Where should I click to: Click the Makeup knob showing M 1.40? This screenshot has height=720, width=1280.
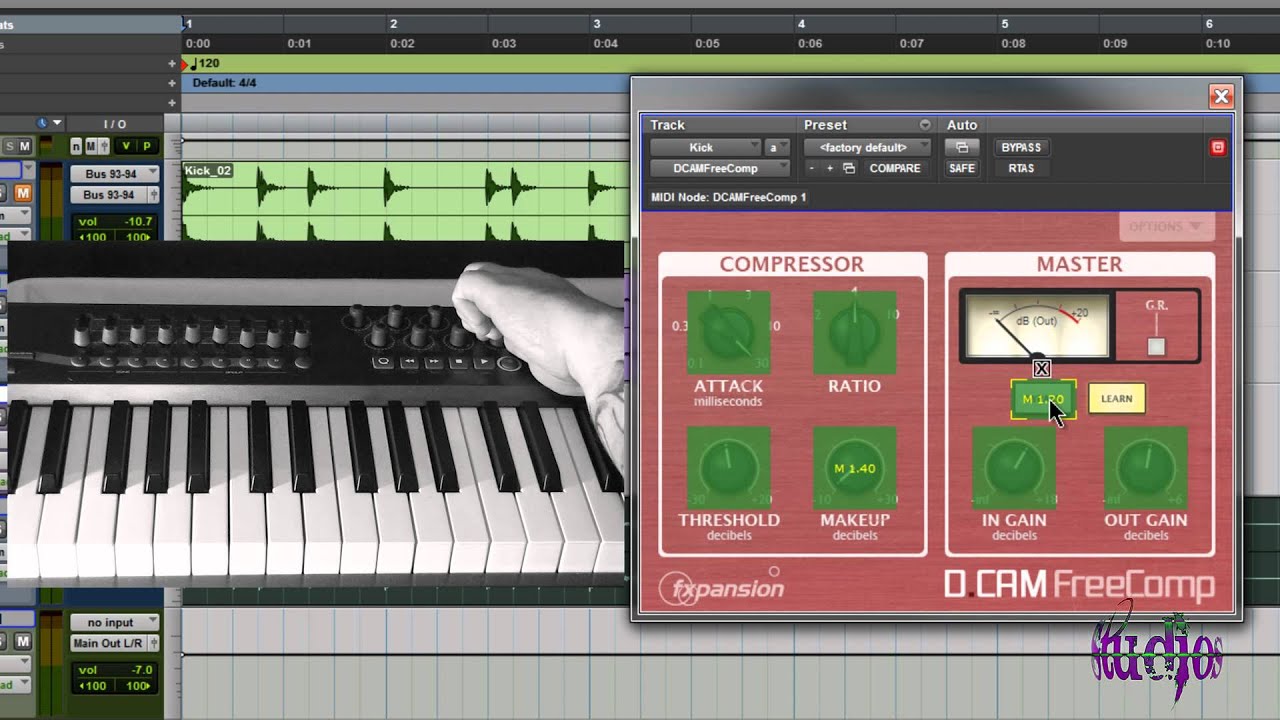click(854, 468)
